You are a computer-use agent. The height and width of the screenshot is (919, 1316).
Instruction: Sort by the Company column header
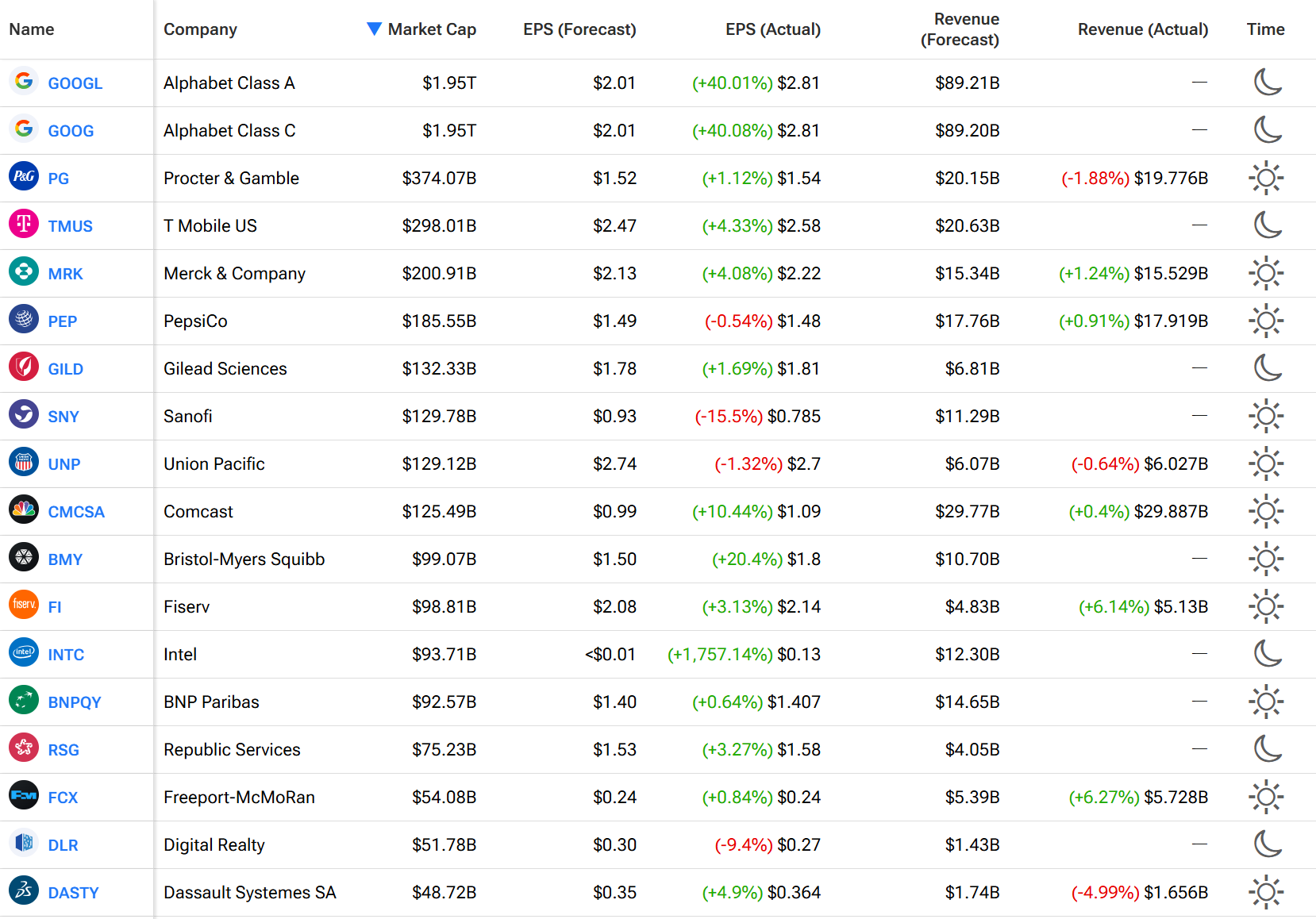[x=200, y=29]
